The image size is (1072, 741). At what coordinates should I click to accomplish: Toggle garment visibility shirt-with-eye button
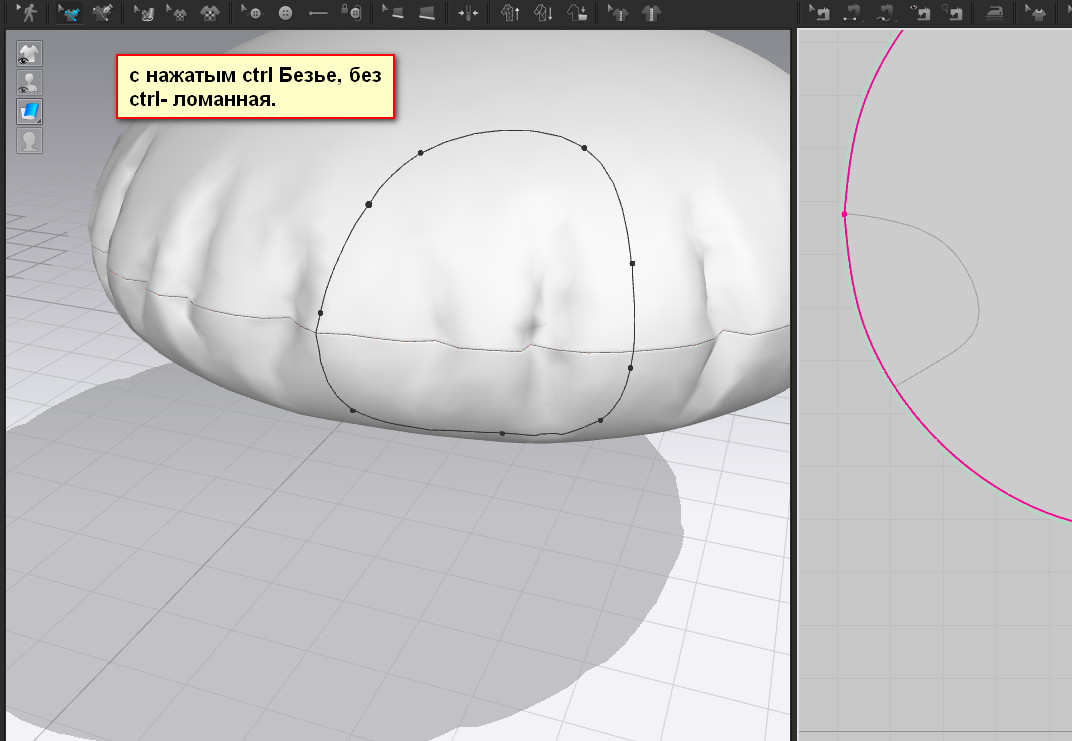click(29, 54)
